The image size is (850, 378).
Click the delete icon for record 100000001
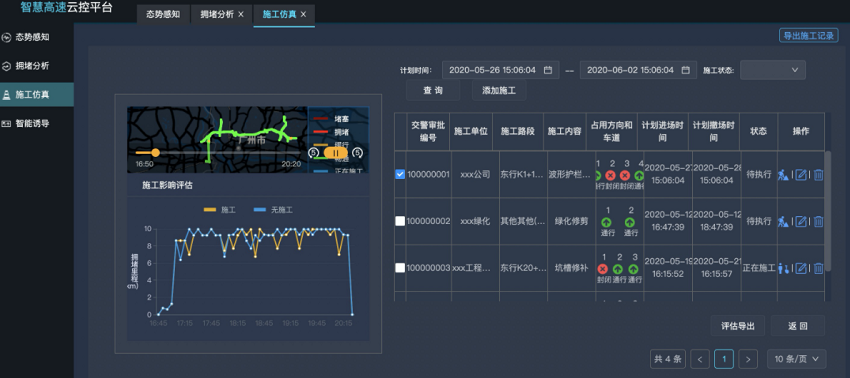[819, 175]
